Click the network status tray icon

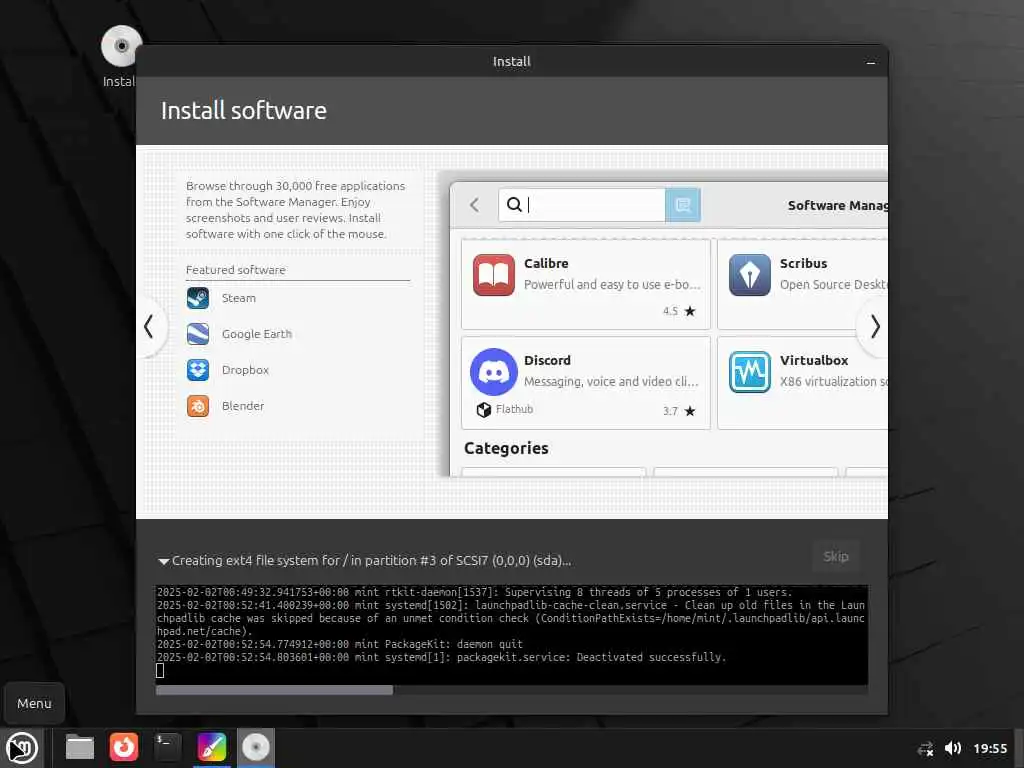pyautogui.click(x=925, y=748)
